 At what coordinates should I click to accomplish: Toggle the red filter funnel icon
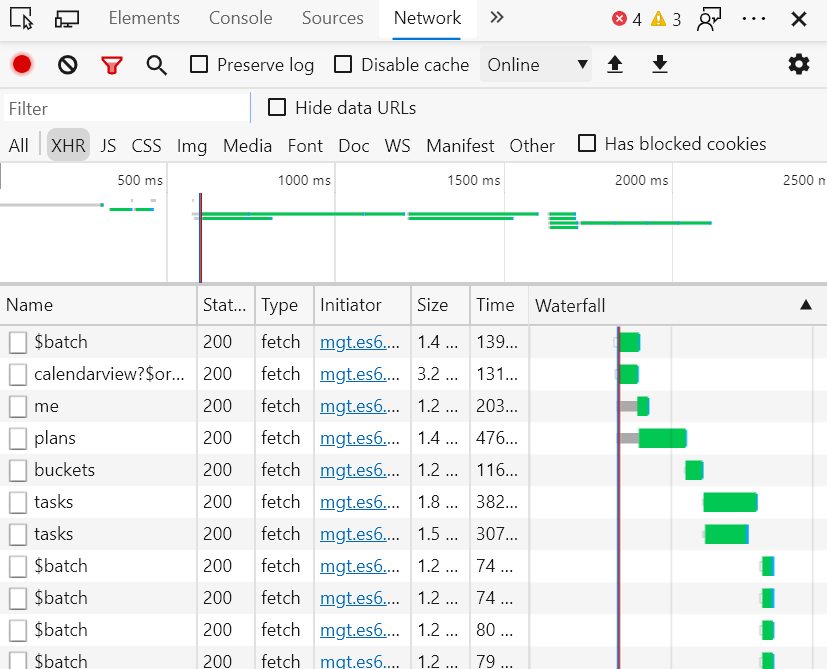[x=112, y=65]
